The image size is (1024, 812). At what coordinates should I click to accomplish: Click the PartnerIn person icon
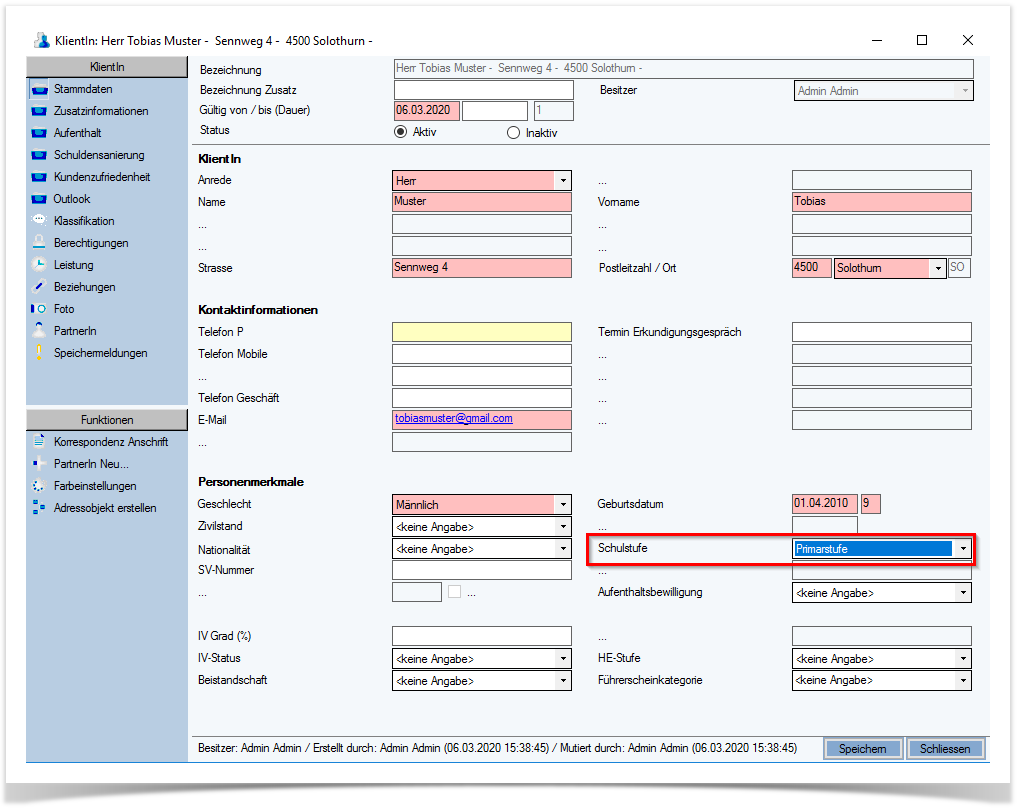(x=39, y=331)
